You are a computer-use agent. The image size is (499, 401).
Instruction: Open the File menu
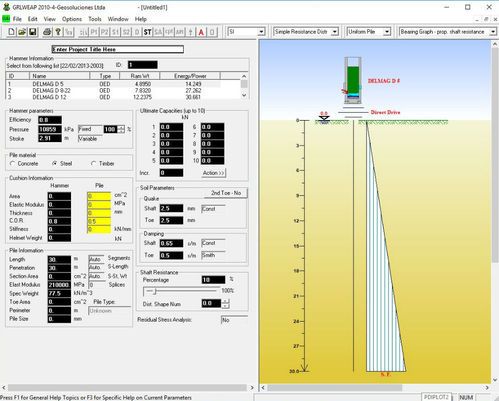(17, 19)
